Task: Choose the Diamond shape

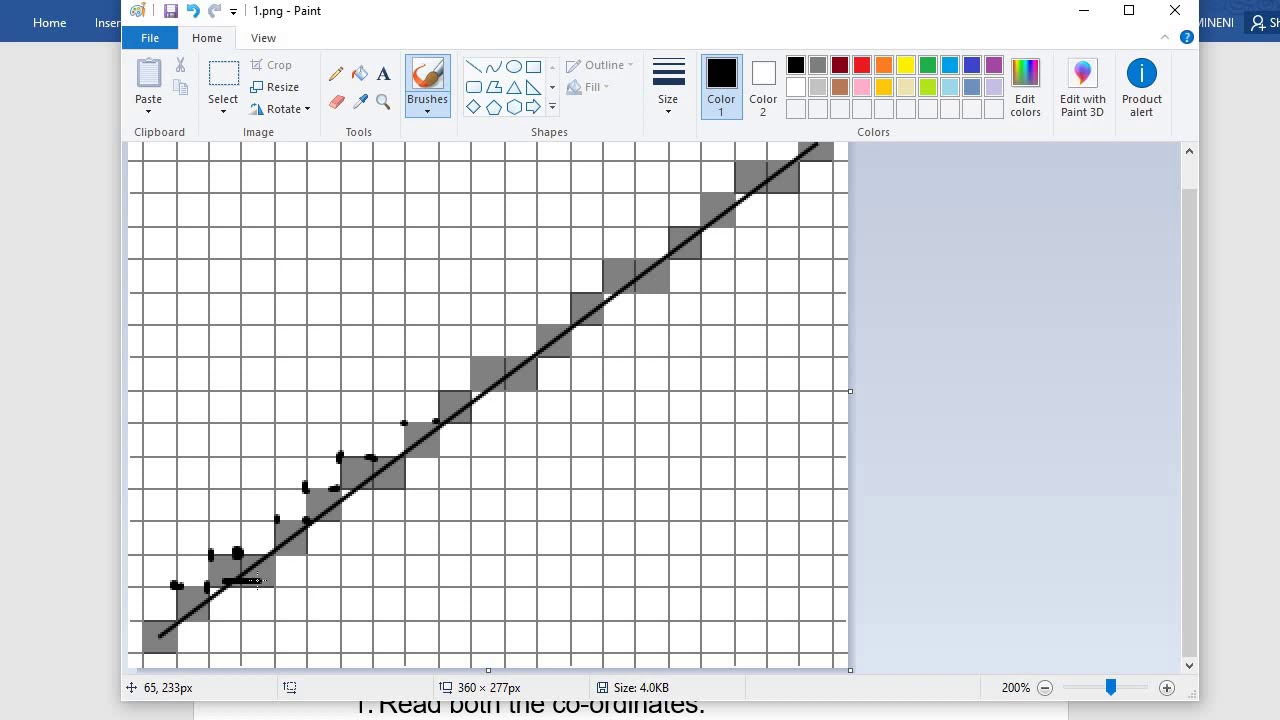Action: 474,107
